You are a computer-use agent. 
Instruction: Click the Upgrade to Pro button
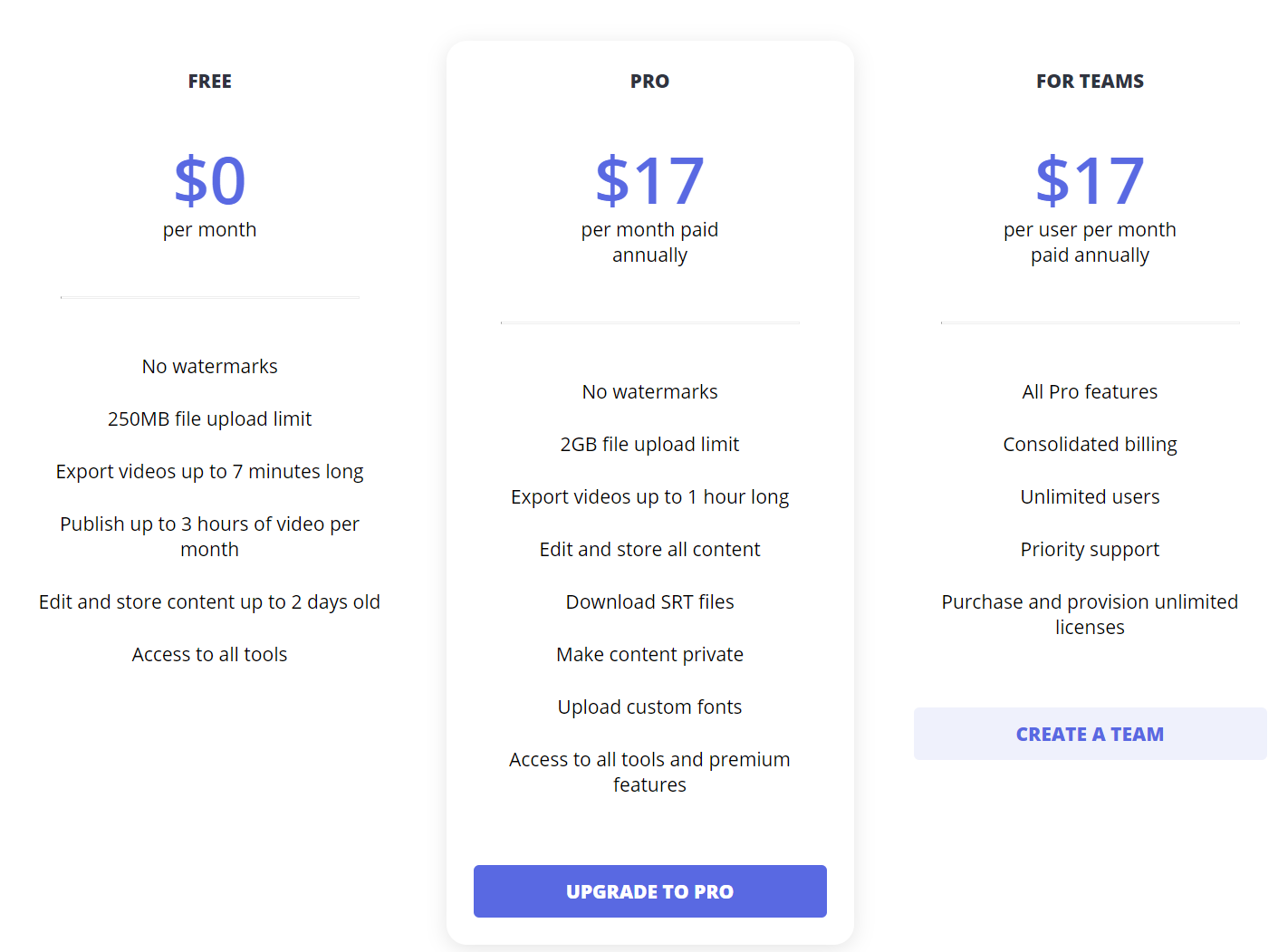(649, 891)
